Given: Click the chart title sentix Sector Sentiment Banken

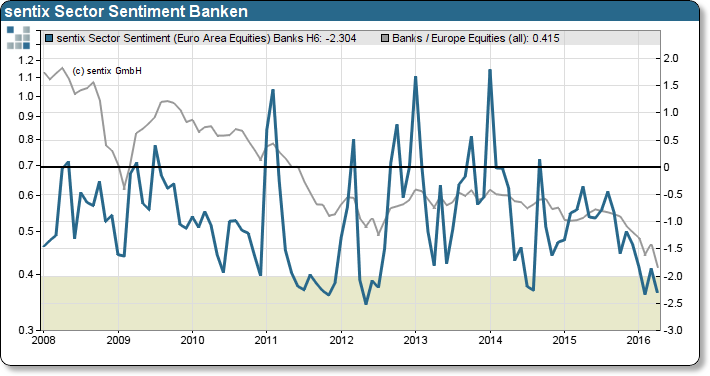Looking at the screenshot, I should 126,11.
